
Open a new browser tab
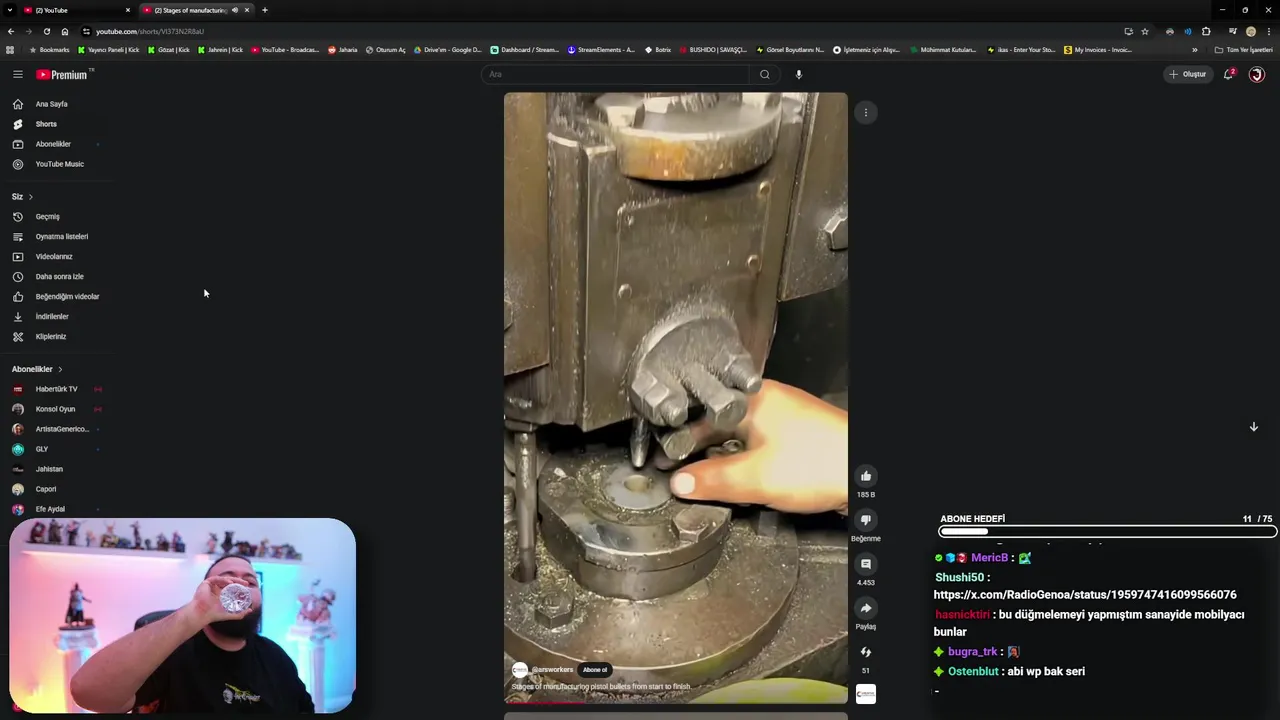[265, 10]
